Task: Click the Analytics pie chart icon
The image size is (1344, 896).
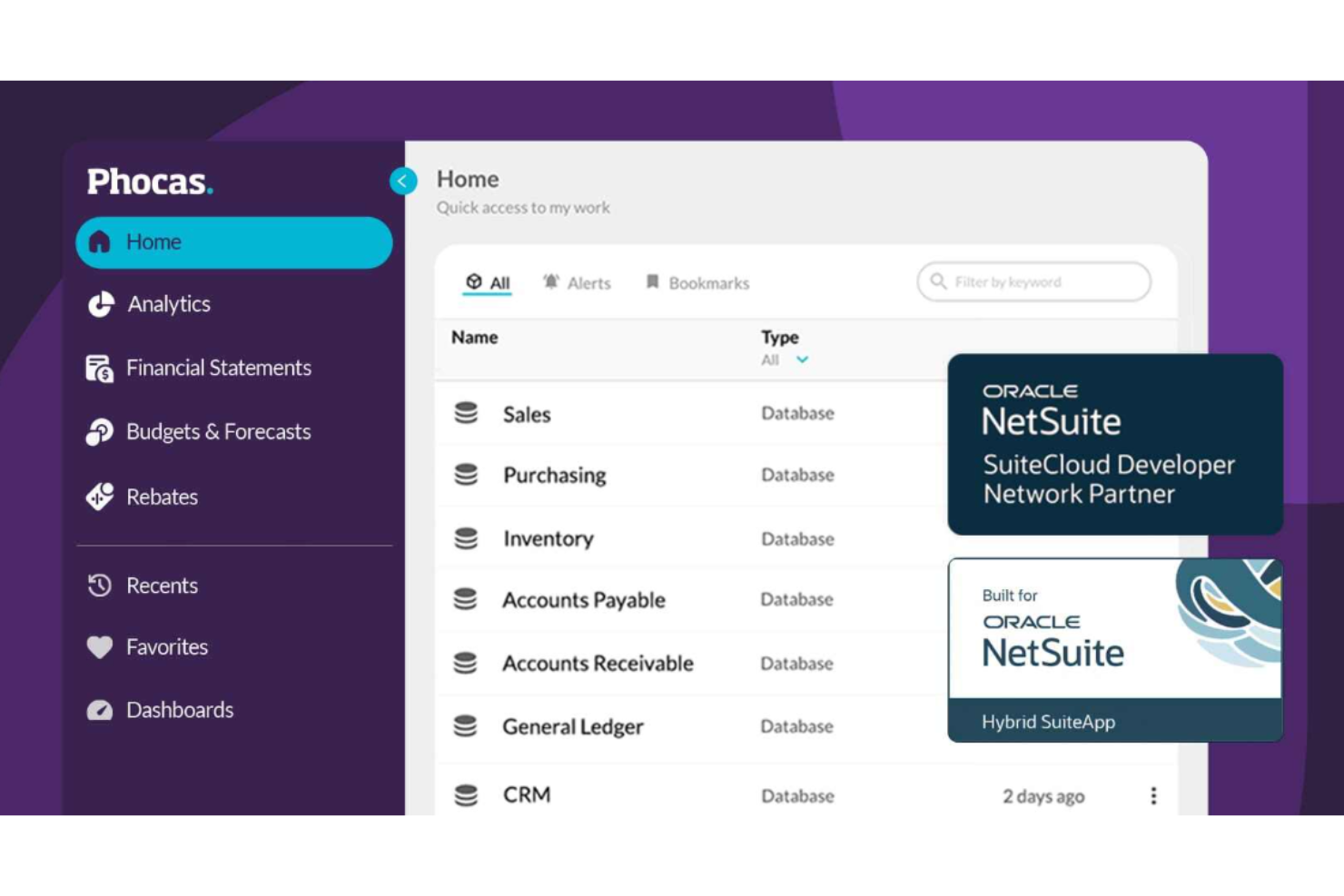Action: pyautogui.click(x=101, y=304)
